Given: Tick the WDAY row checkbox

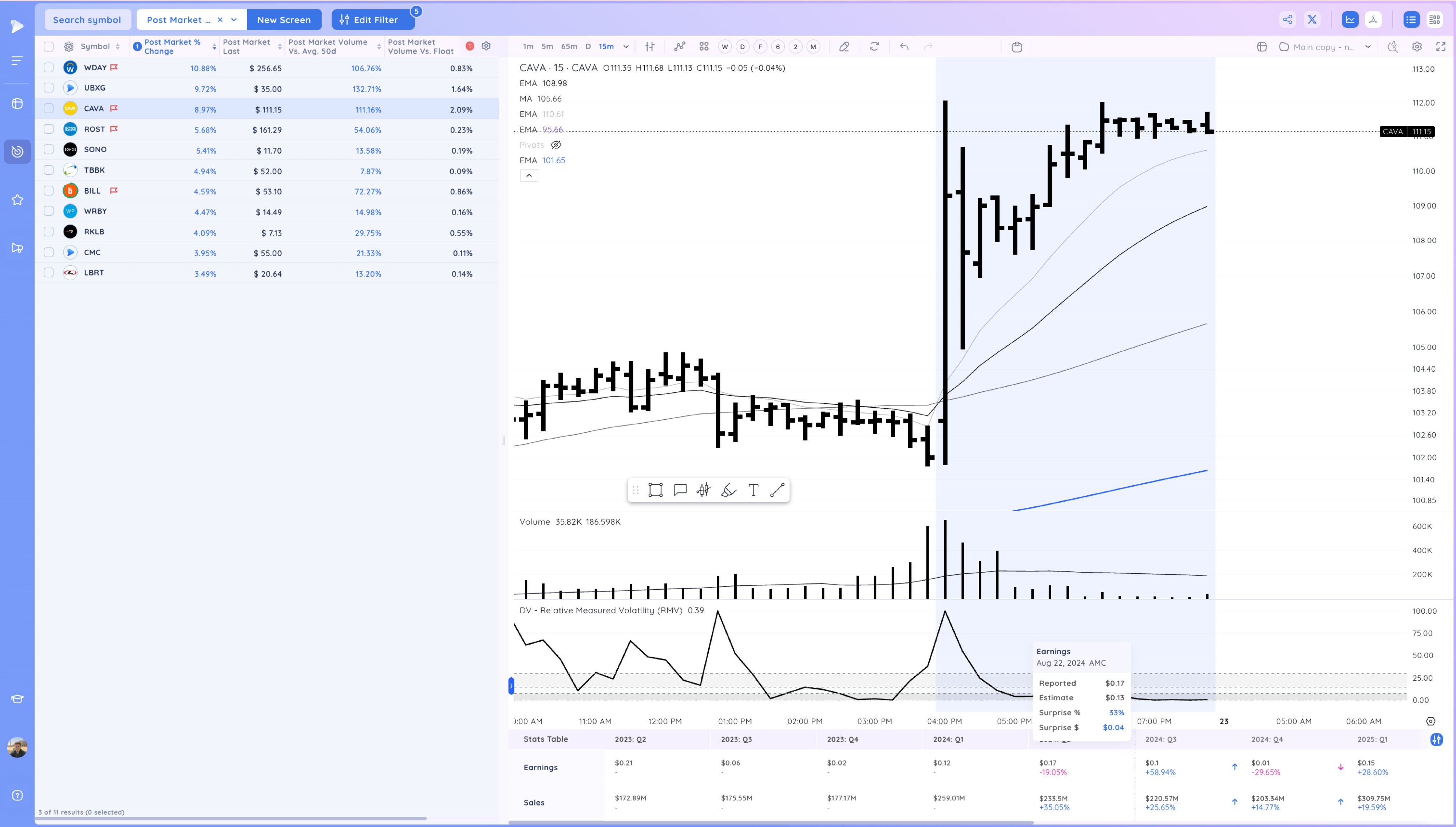Looking at the screenshot, I should click(x=49, y=68).
